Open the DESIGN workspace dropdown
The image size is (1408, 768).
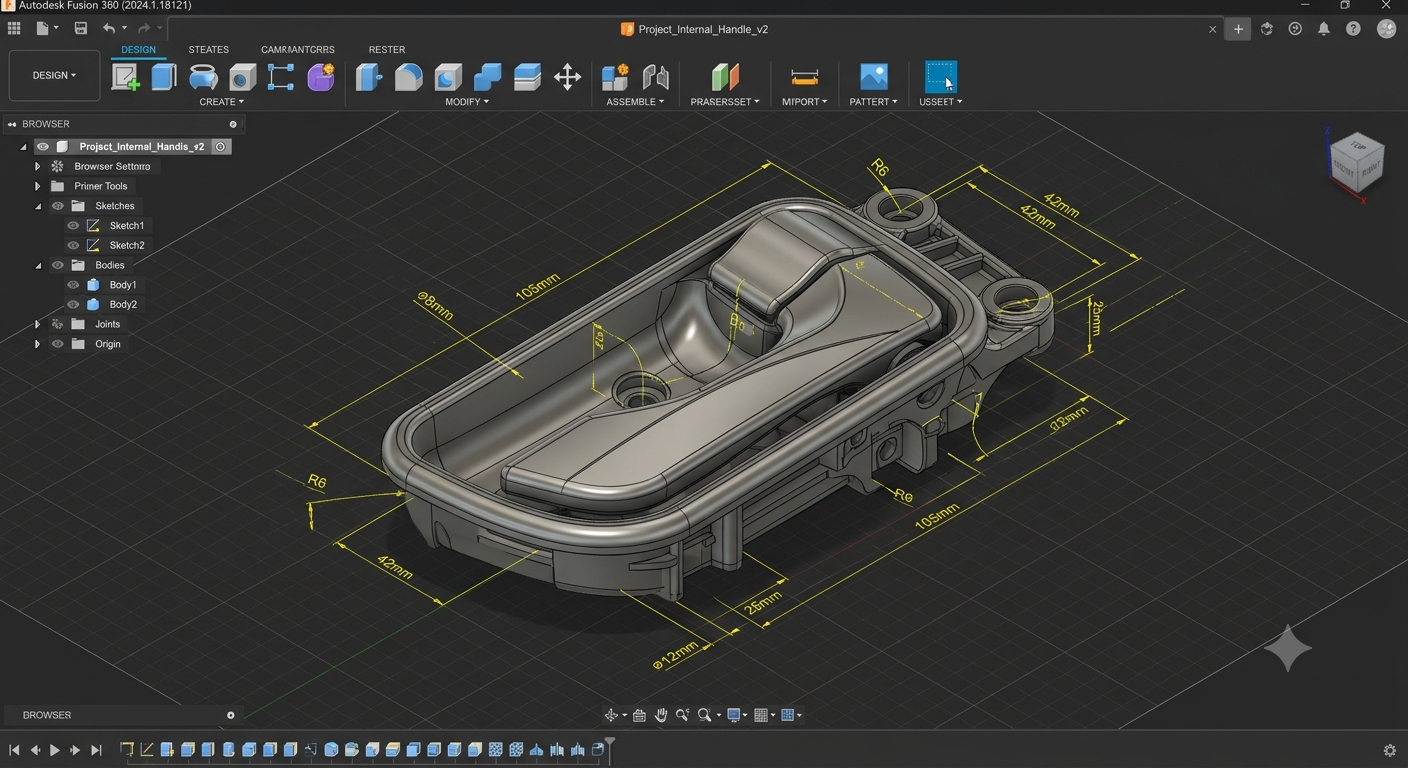(54, 75)
